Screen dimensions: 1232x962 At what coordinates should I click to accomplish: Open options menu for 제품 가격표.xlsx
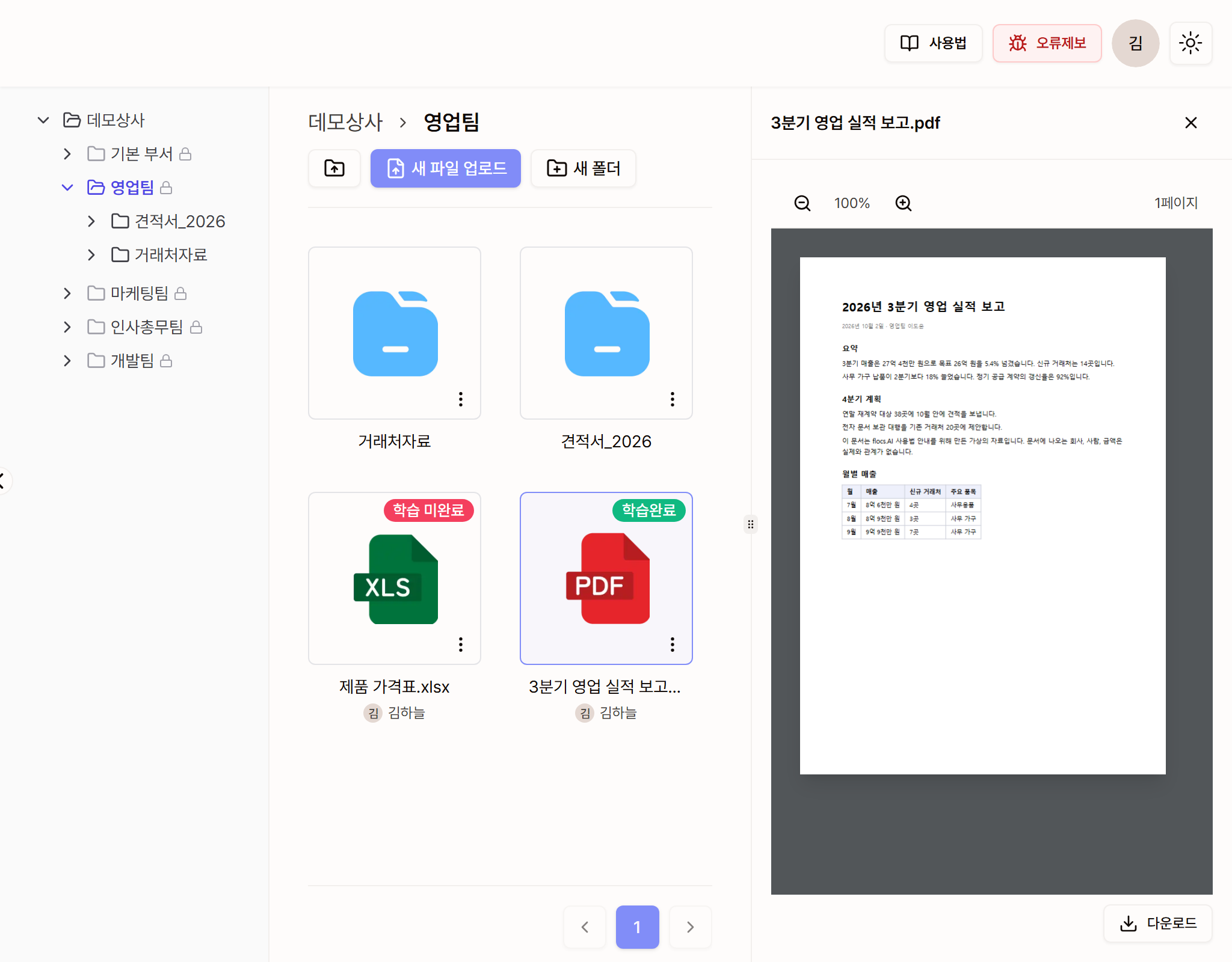click(x=461, y=645)
